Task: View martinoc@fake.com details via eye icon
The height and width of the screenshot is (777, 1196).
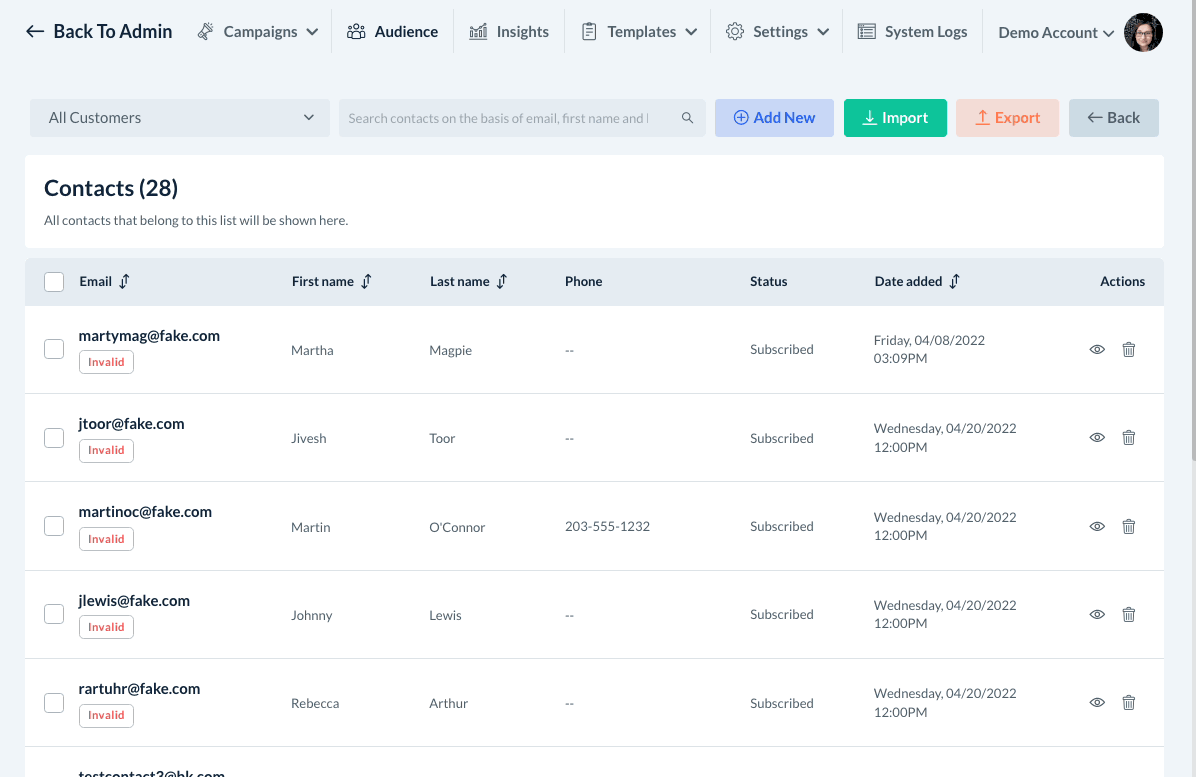Action: tap(1097, 526)
